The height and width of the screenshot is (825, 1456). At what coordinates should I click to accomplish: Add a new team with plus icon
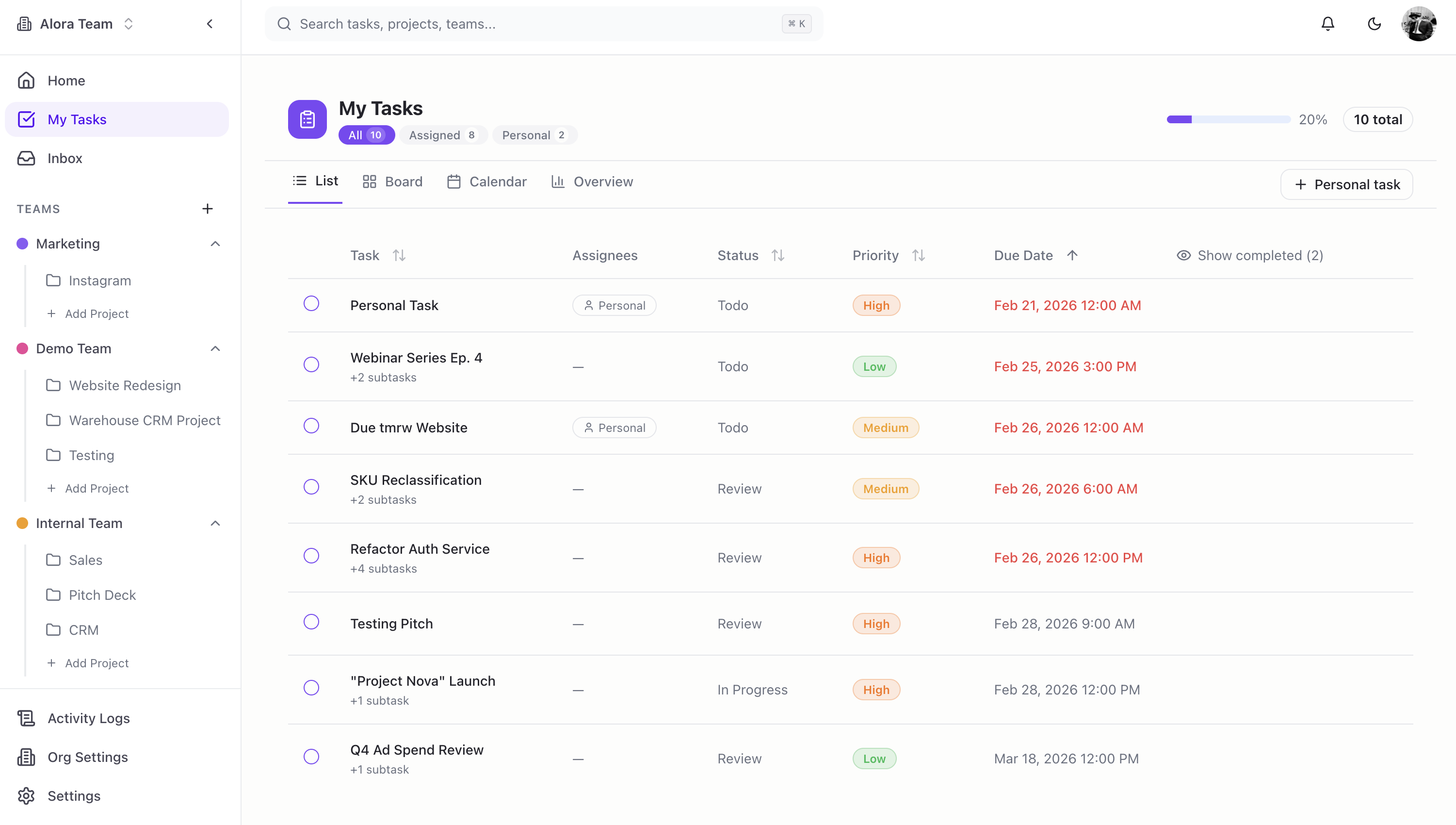[x=207, y=209]
